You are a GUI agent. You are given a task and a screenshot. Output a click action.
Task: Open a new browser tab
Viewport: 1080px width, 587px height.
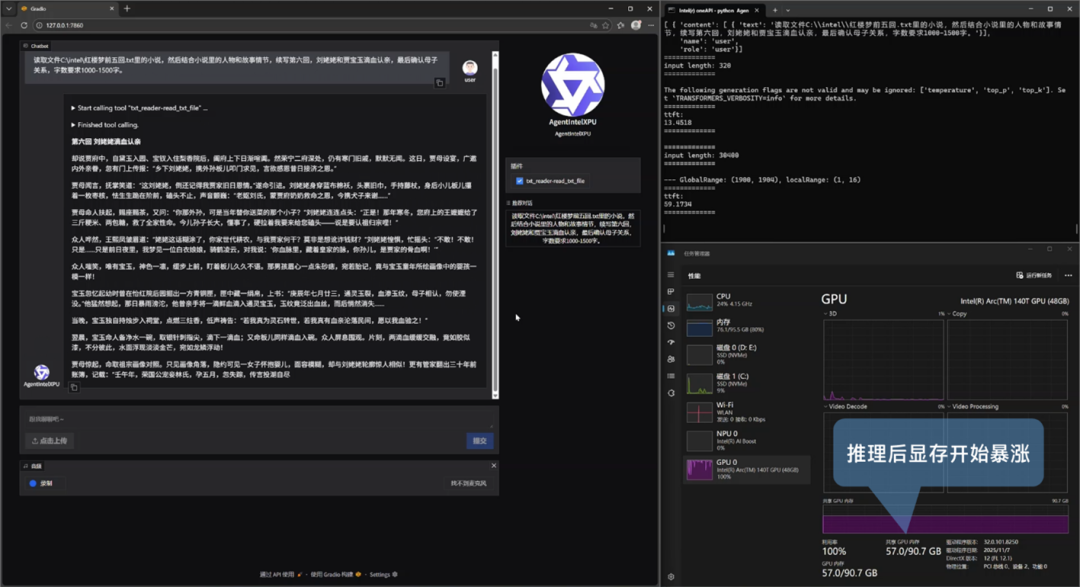pos(127,9)
